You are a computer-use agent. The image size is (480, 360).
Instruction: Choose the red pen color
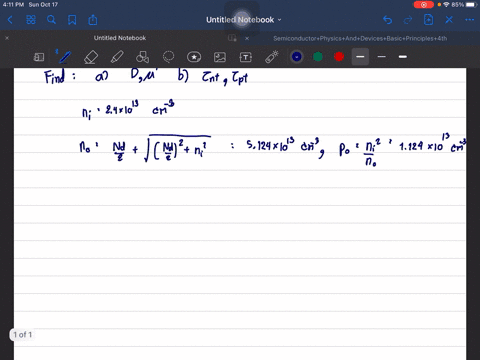[x=339, y=57]
